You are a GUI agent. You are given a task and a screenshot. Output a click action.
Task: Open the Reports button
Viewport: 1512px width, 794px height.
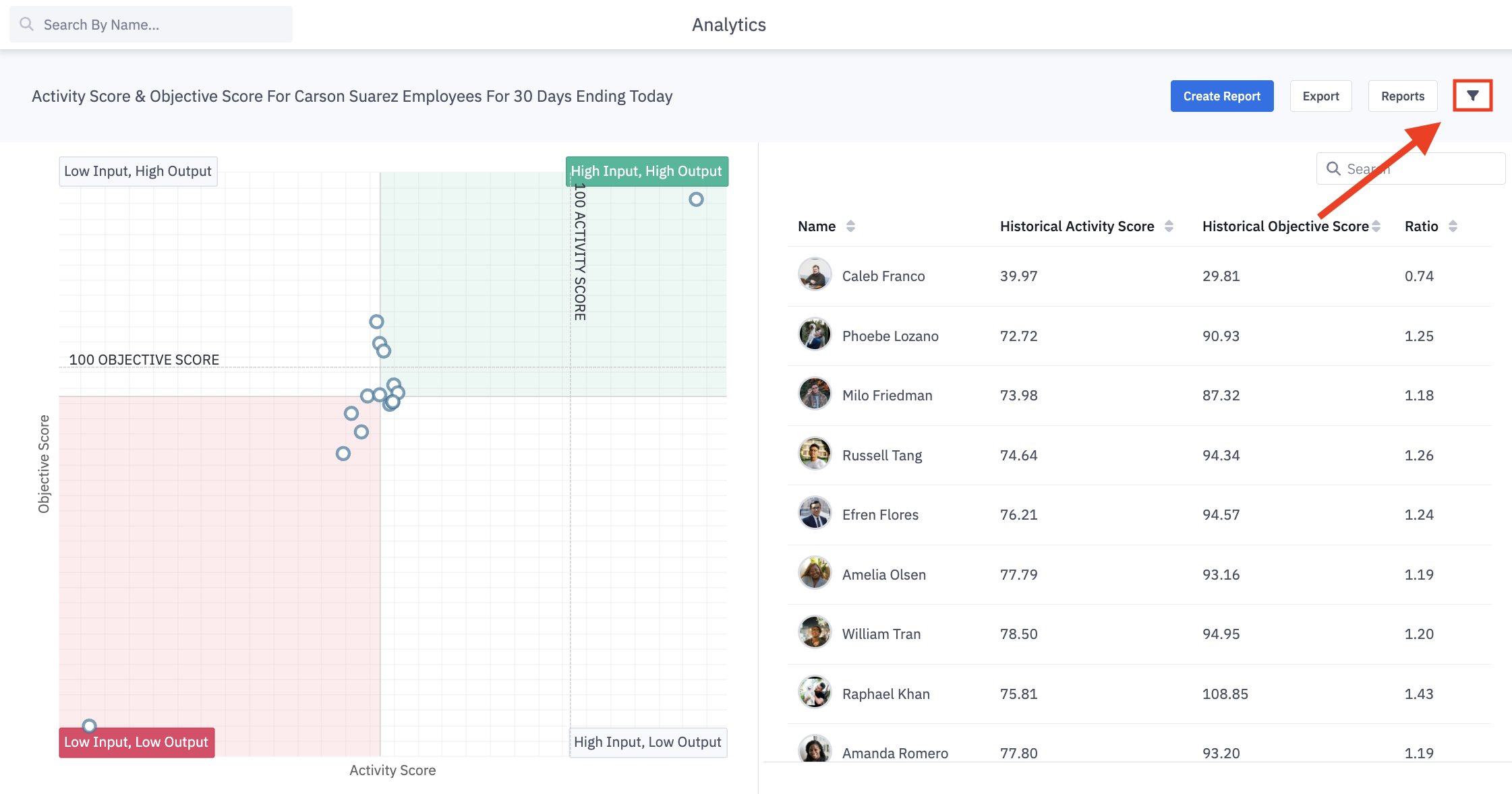(x=1402, y=96)
